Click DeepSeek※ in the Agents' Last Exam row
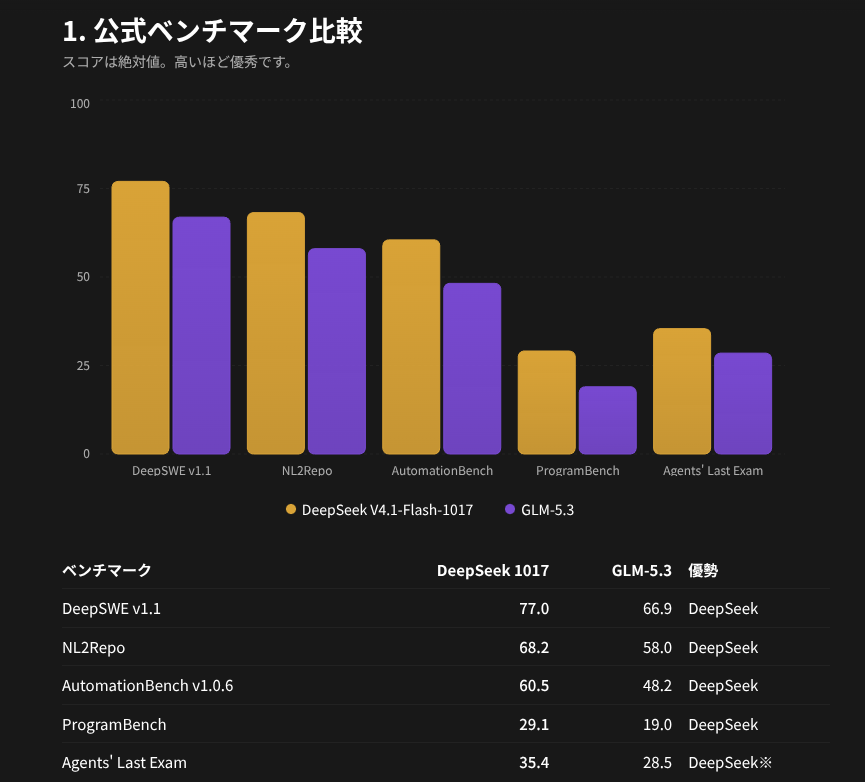This screenshot has height=782, width=865. pos(730,762)
